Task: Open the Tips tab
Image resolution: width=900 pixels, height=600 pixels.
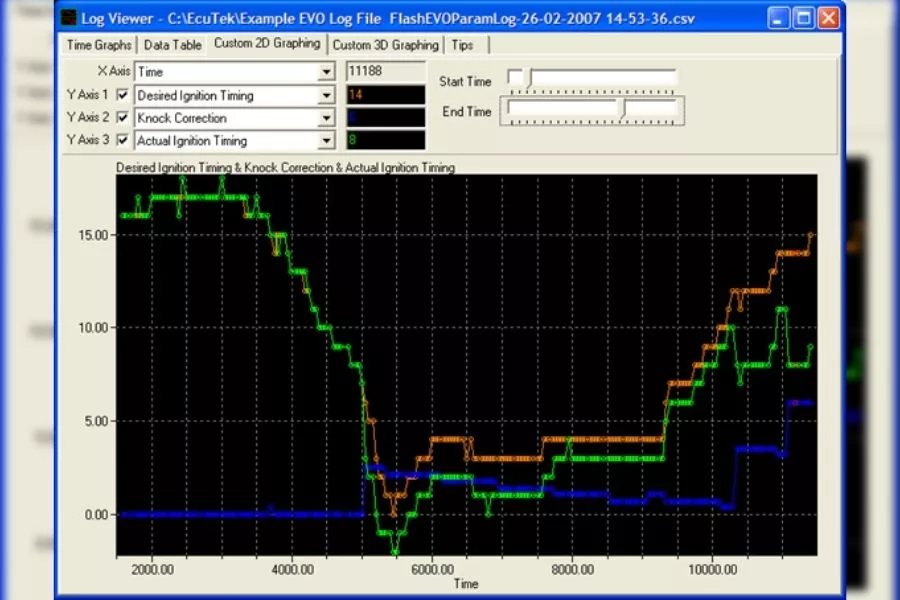Action: pos(464,44)
